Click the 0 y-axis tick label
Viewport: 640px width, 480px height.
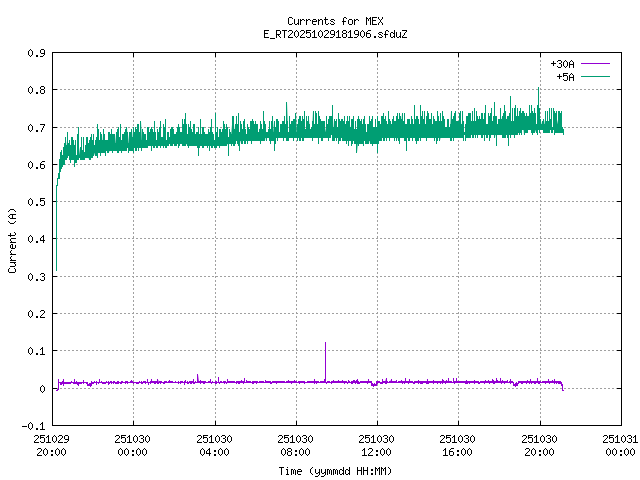[x=41, y=389]
